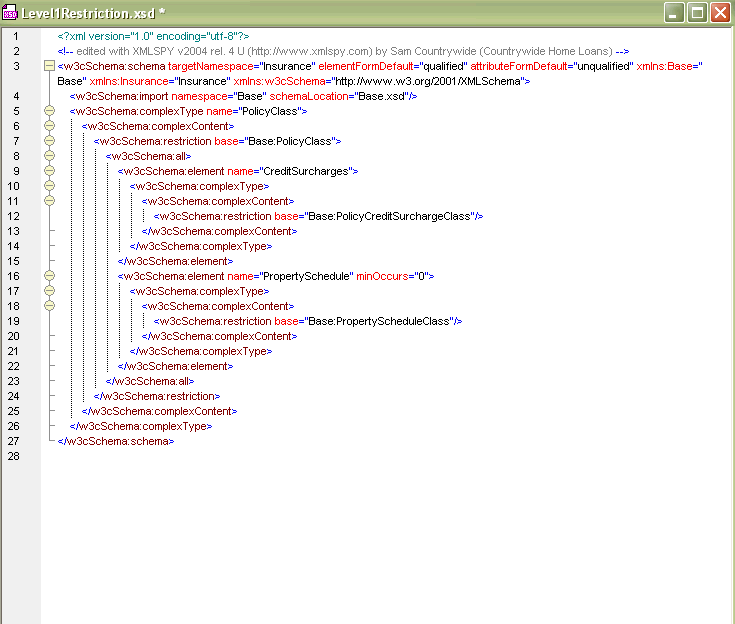
Task: Collapse the complexContent fold on line 18
Action: tap(49, 306)
